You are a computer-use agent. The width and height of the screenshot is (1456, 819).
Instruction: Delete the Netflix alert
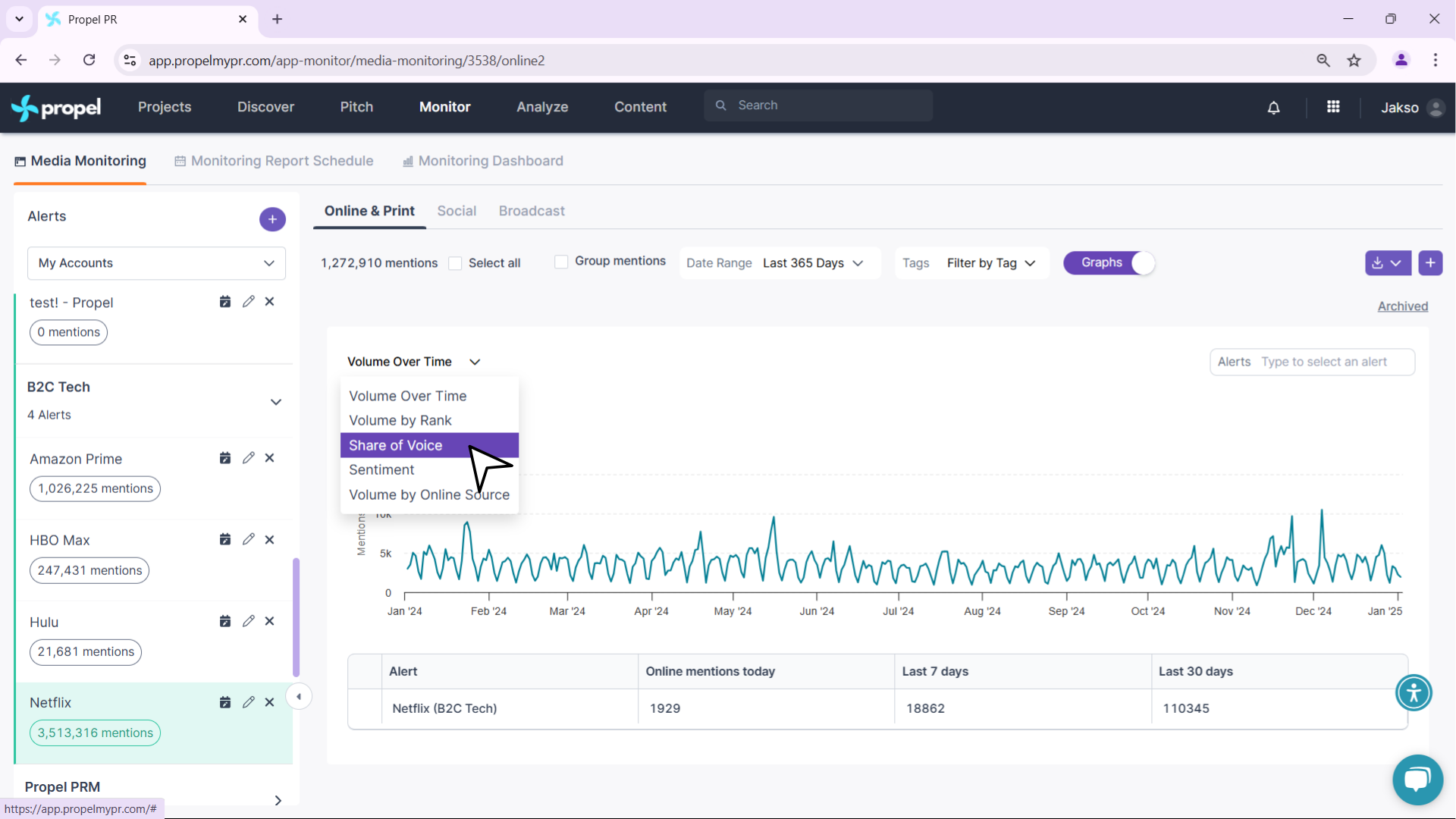pyautogui.click(x=269, y=702)
